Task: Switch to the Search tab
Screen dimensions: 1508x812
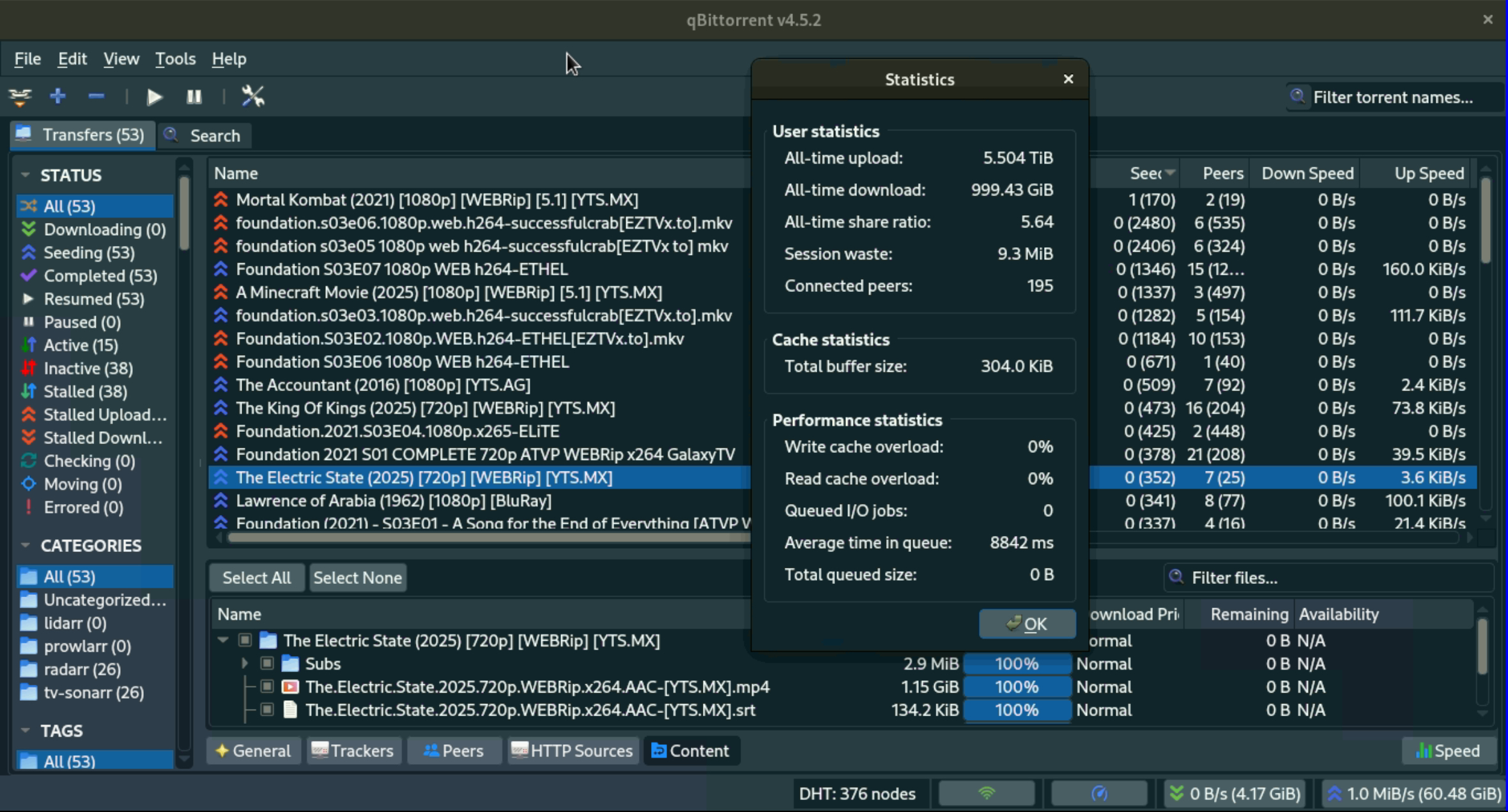Action: 204,135
